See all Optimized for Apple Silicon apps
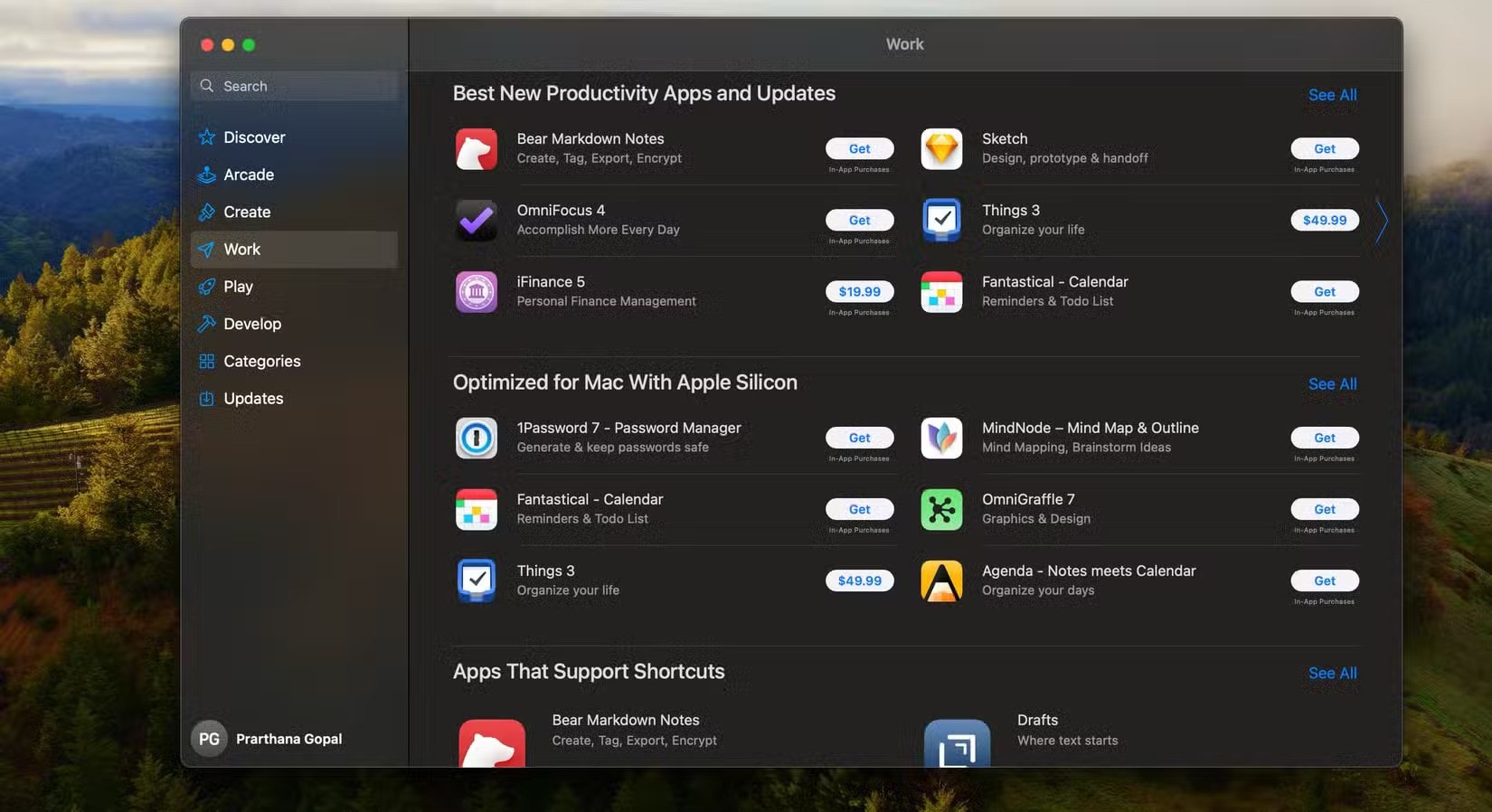Image resolution: width=1492 pixels, height=812 pixels. (1332, 384)
